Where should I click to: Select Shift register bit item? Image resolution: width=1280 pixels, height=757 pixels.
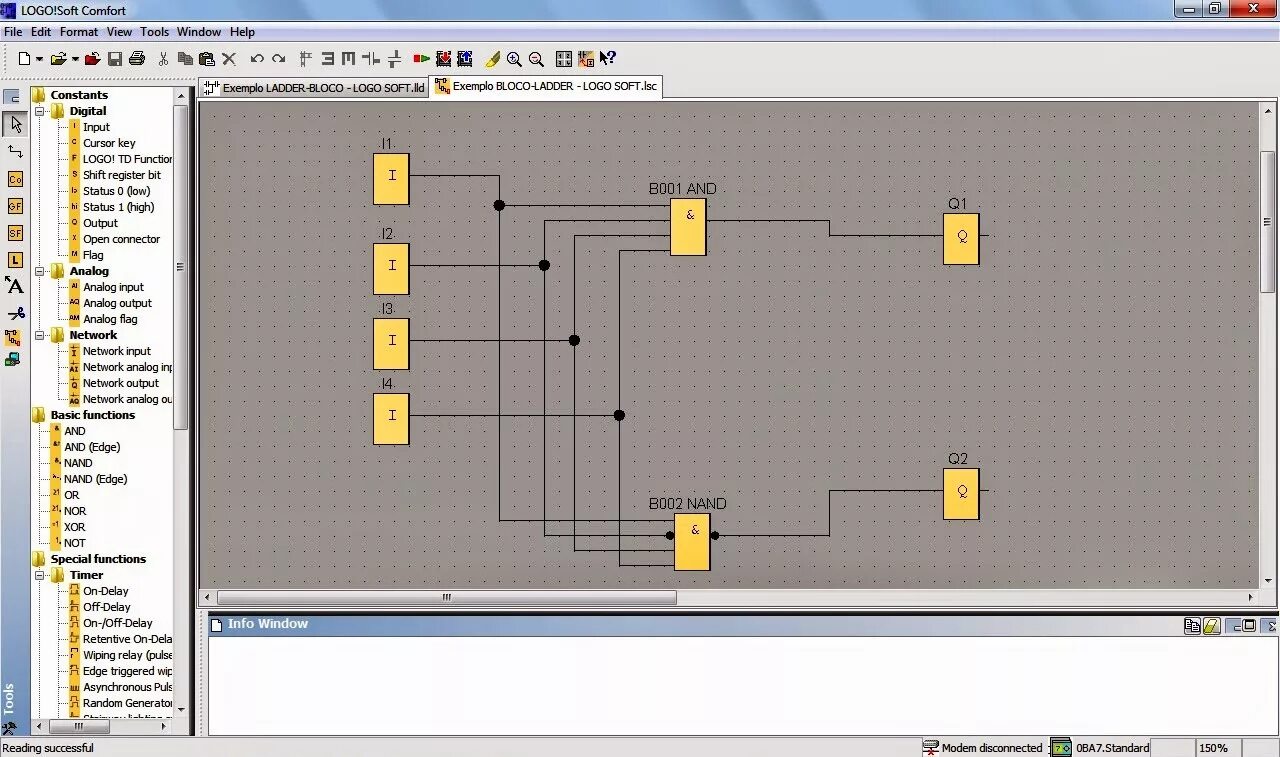click(x=121, y=175)
